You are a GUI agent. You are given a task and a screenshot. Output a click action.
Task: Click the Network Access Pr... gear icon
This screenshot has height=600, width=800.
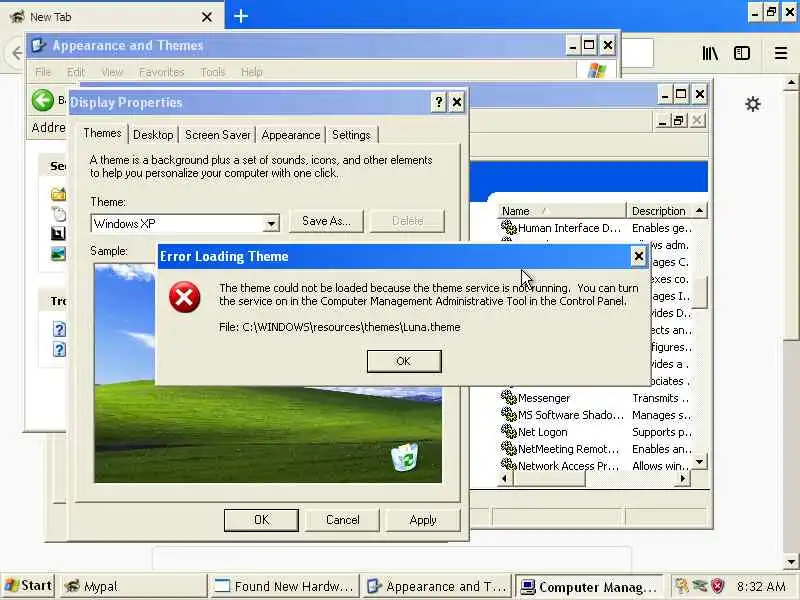point(509,465)
